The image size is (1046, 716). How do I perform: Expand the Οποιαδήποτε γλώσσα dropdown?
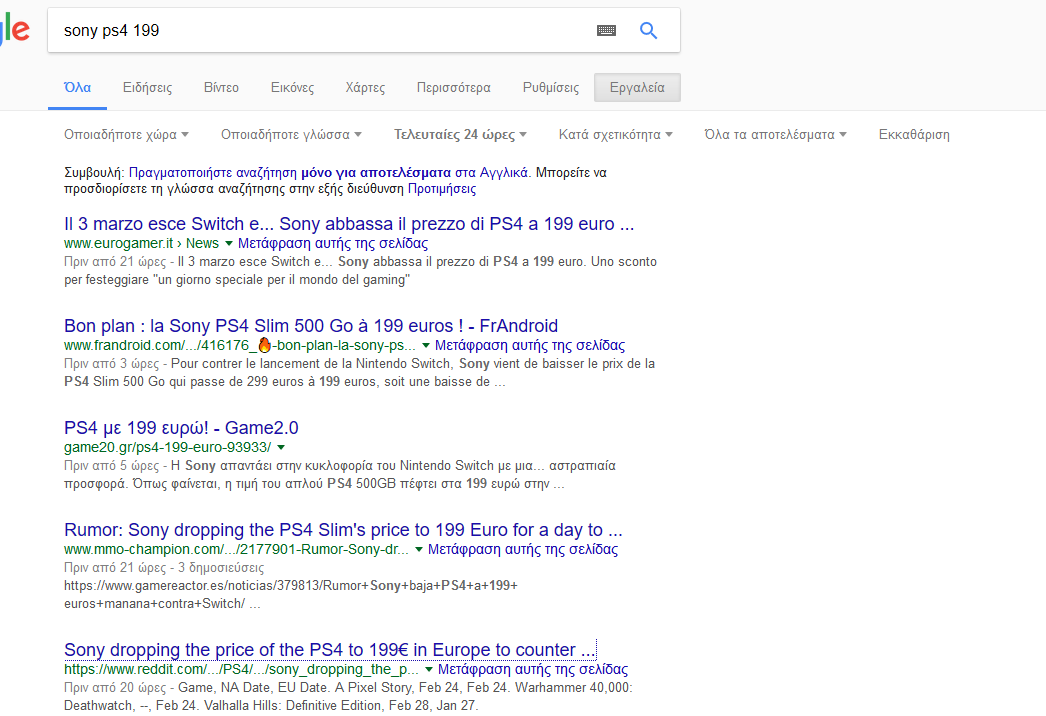(292, 134)
